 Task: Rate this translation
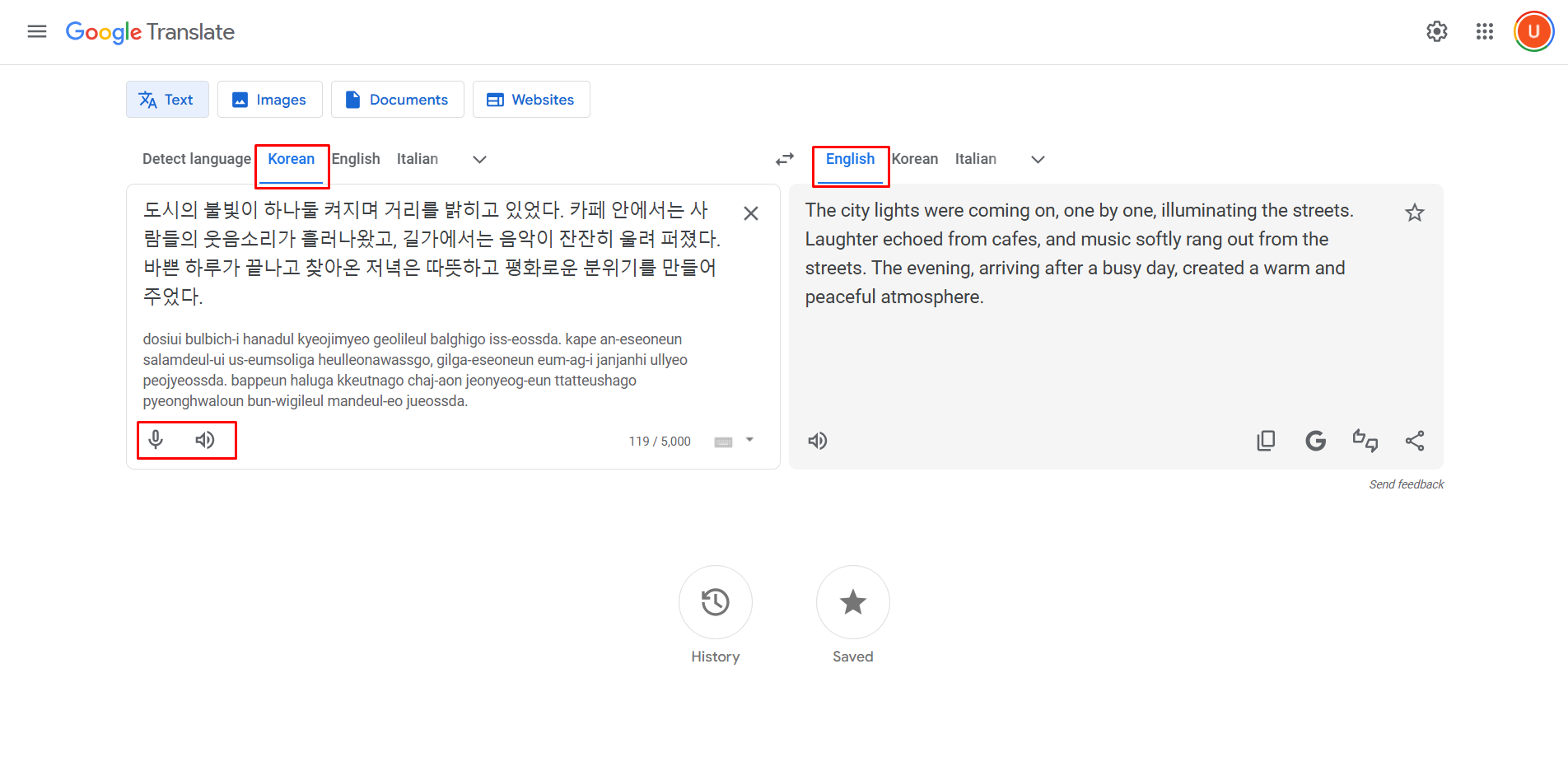click(x=1365, y=441)
